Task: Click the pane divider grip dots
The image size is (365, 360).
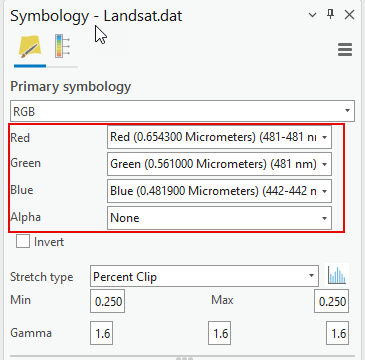Action: (184, 358)
